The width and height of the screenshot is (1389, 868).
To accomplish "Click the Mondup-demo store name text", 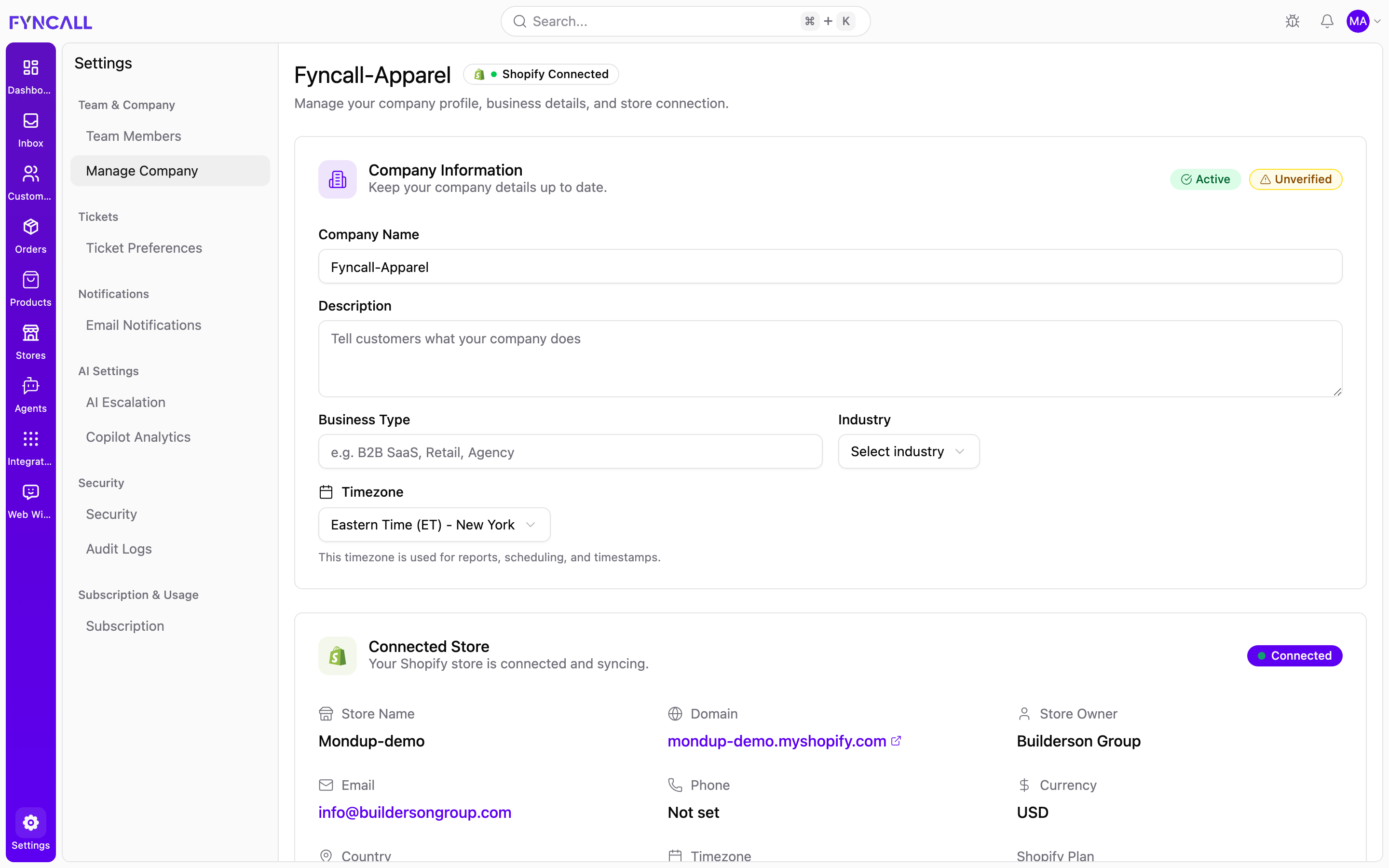I will click(x=371, y=741).
